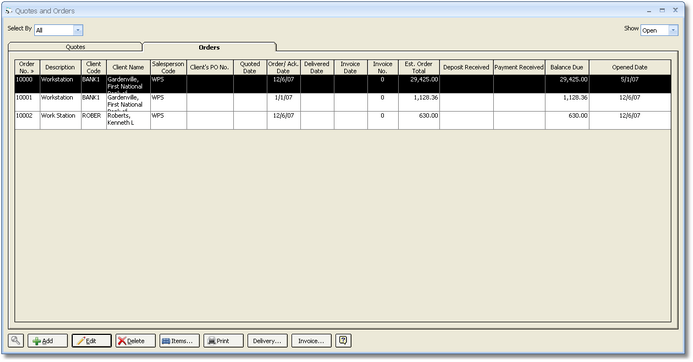Screen dimensions: 693x362
Task: Click the 630.00 Balance Due cell
Action: [x=567, y=120]
